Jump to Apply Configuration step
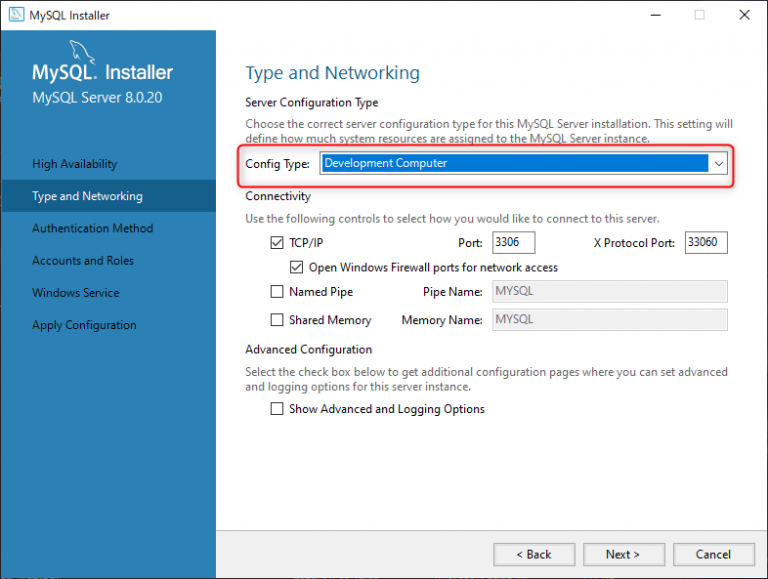 pos(84,325)
